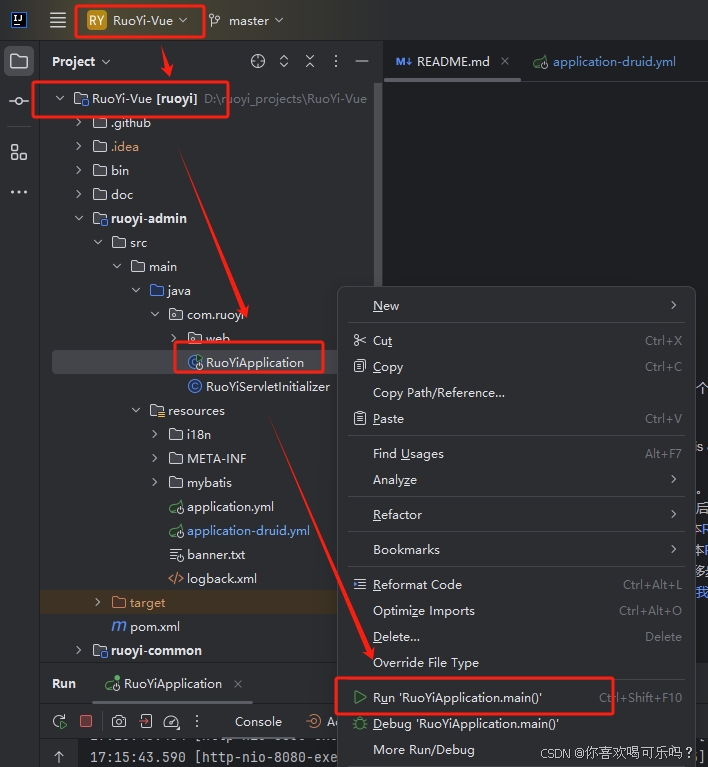The image size is (708, 767).
Task: Click Rerun icon in Run toolbar
Action: (60, 721)
